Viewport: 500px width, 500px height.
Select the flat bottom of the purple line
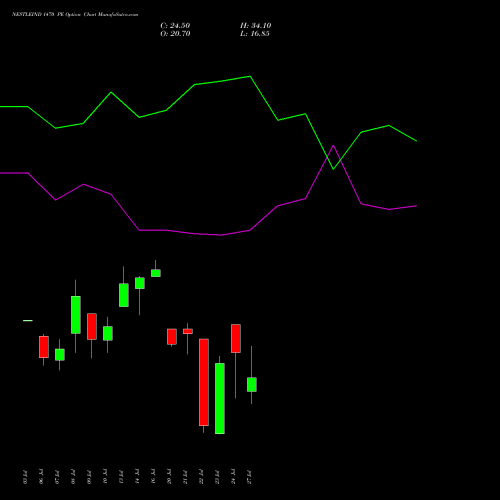194,232
